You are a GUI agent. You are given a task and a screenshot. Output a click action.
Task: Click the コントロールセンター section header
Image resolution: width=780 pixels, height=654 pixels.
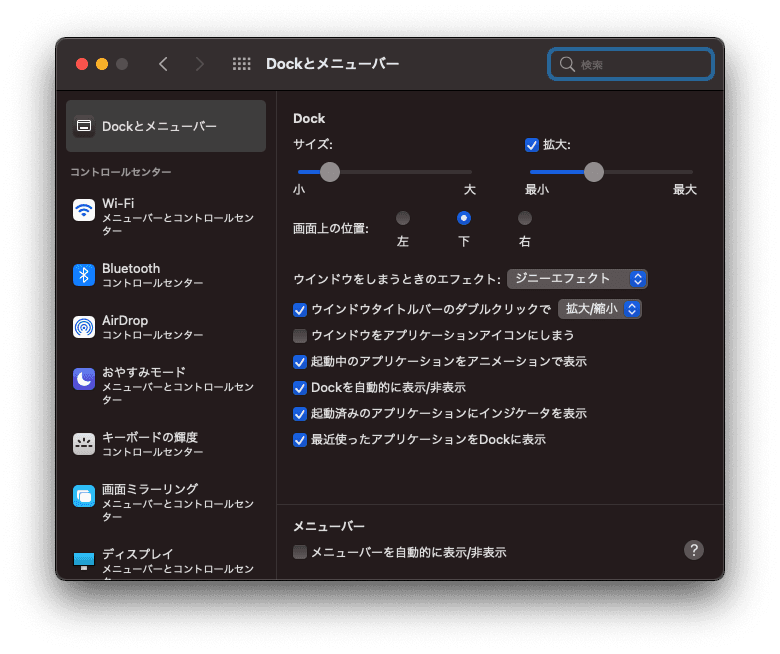click(x=120, y=172)
